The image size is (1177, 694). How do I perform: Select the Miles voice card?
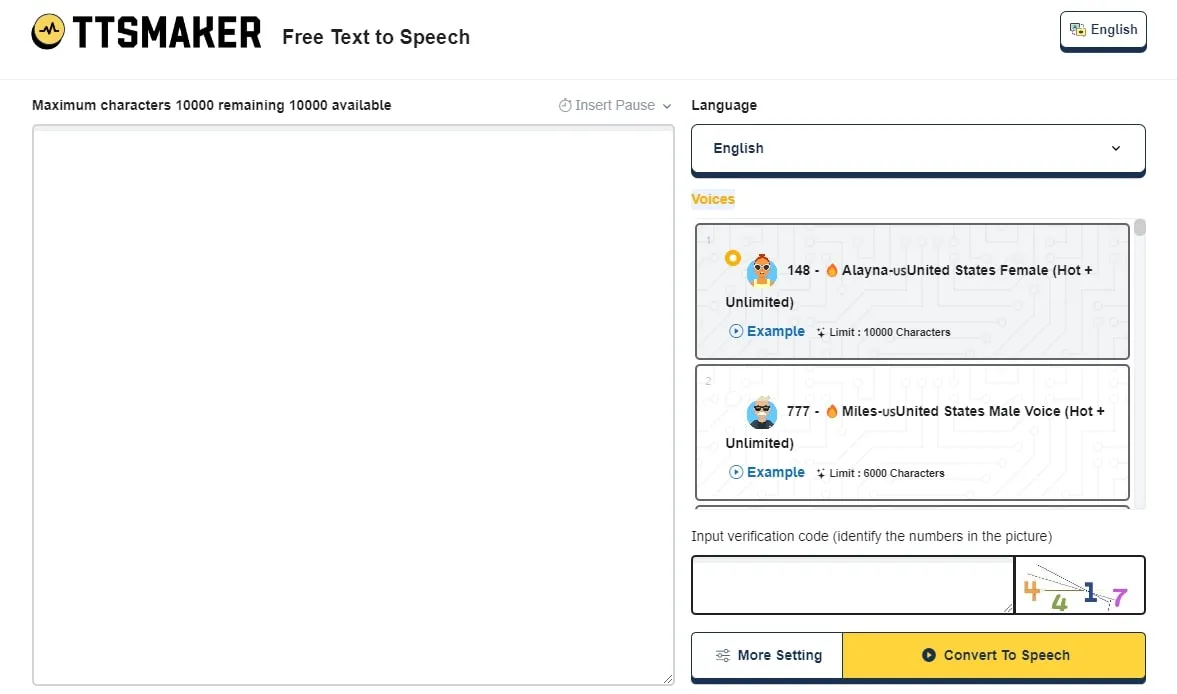(912, 432)
